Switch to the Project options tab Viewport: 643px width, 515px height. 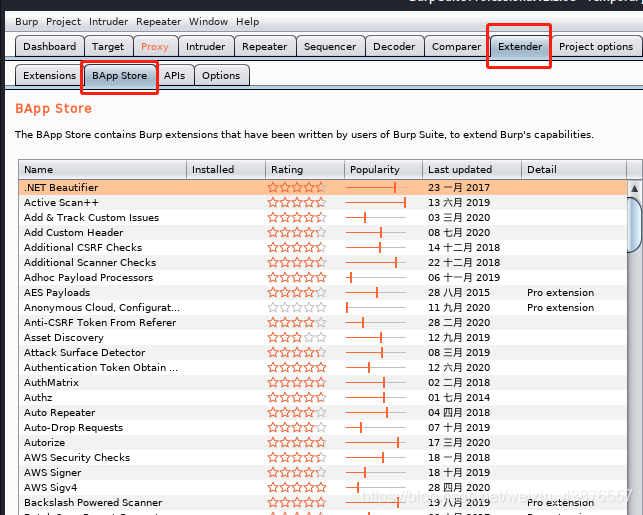click(596, 46)
